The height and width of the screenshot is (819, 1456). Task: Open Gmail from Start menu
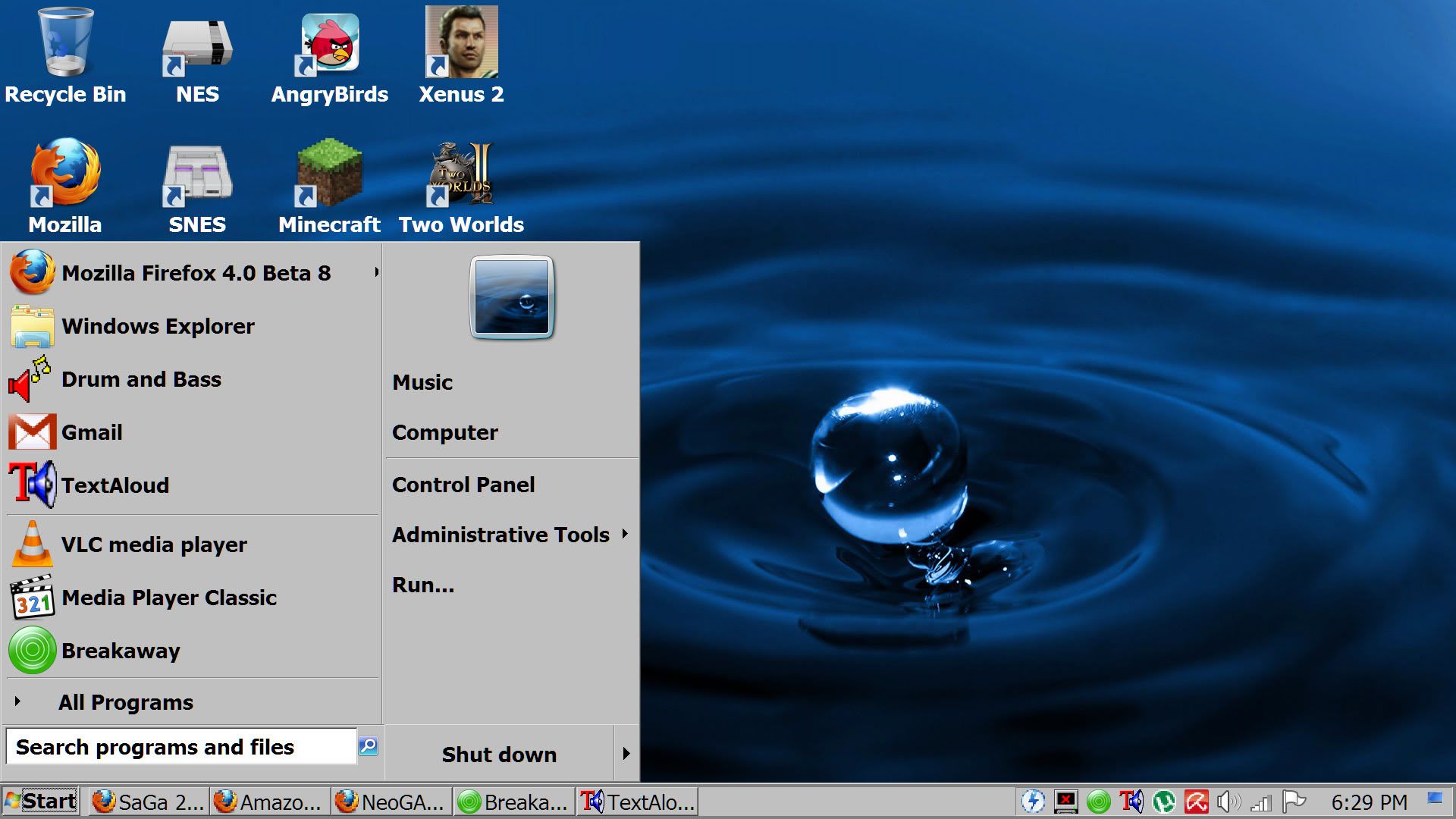193,432
